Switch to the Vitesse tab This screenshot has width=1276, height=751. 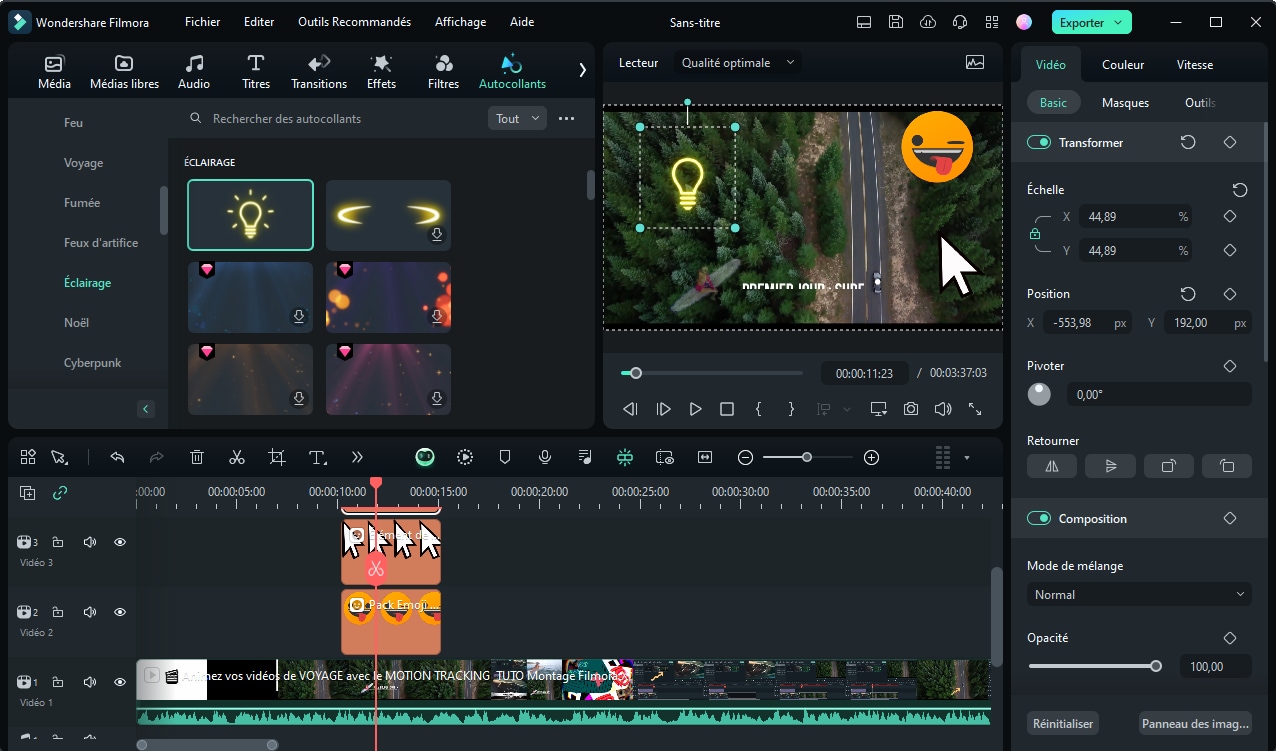click(1195, 64)
